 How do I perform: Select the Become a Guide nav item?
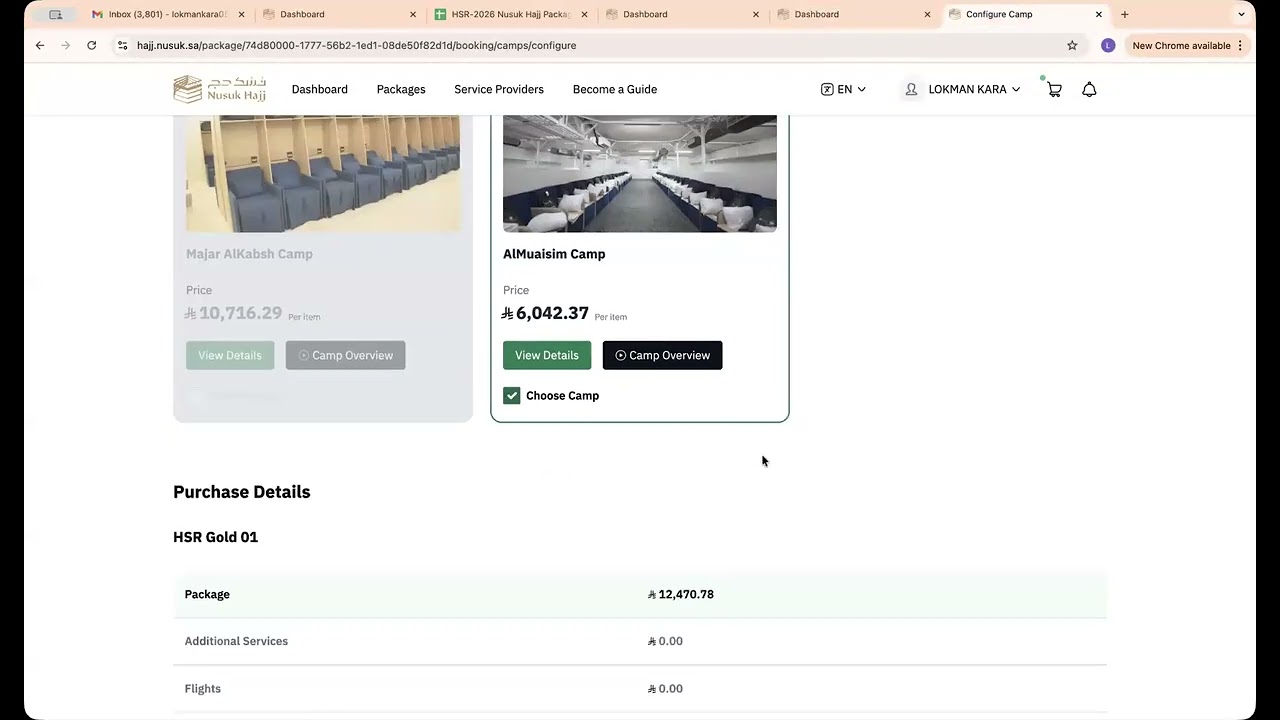[x=615, y=89]
